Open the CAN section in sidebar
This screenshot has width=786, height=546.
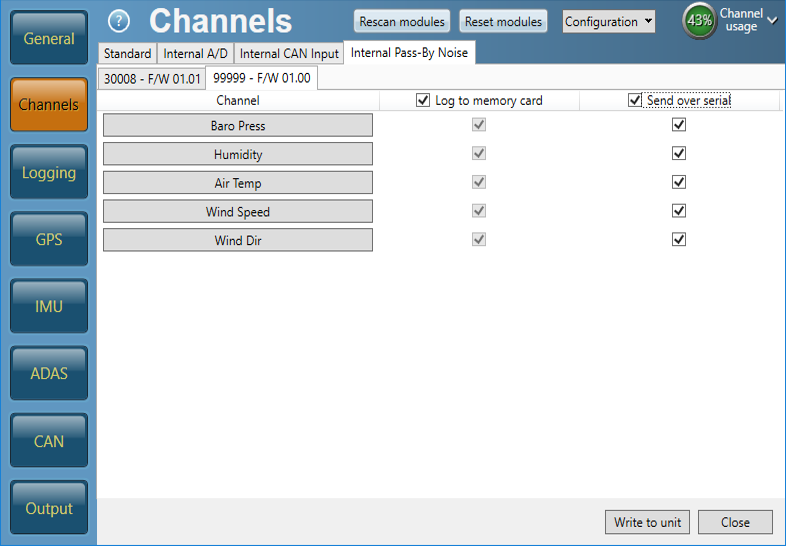tap(49, 441)
